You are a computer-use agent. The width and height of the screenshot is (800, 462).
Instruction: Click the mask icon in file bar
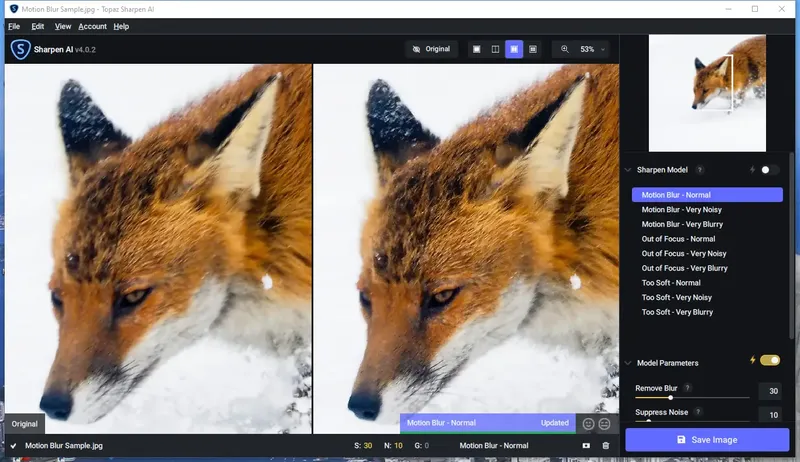point(586,445)
